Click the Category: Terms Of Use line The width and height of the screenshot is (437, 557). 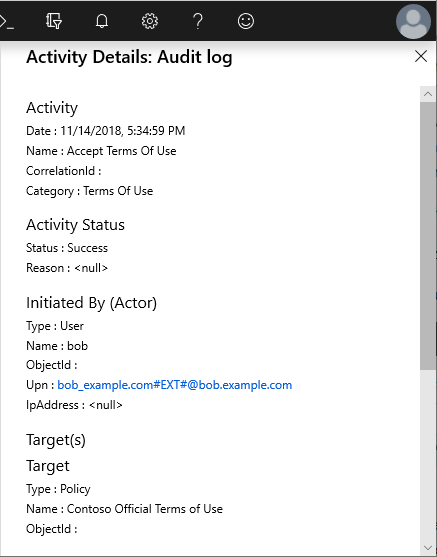tap(90, 191)
